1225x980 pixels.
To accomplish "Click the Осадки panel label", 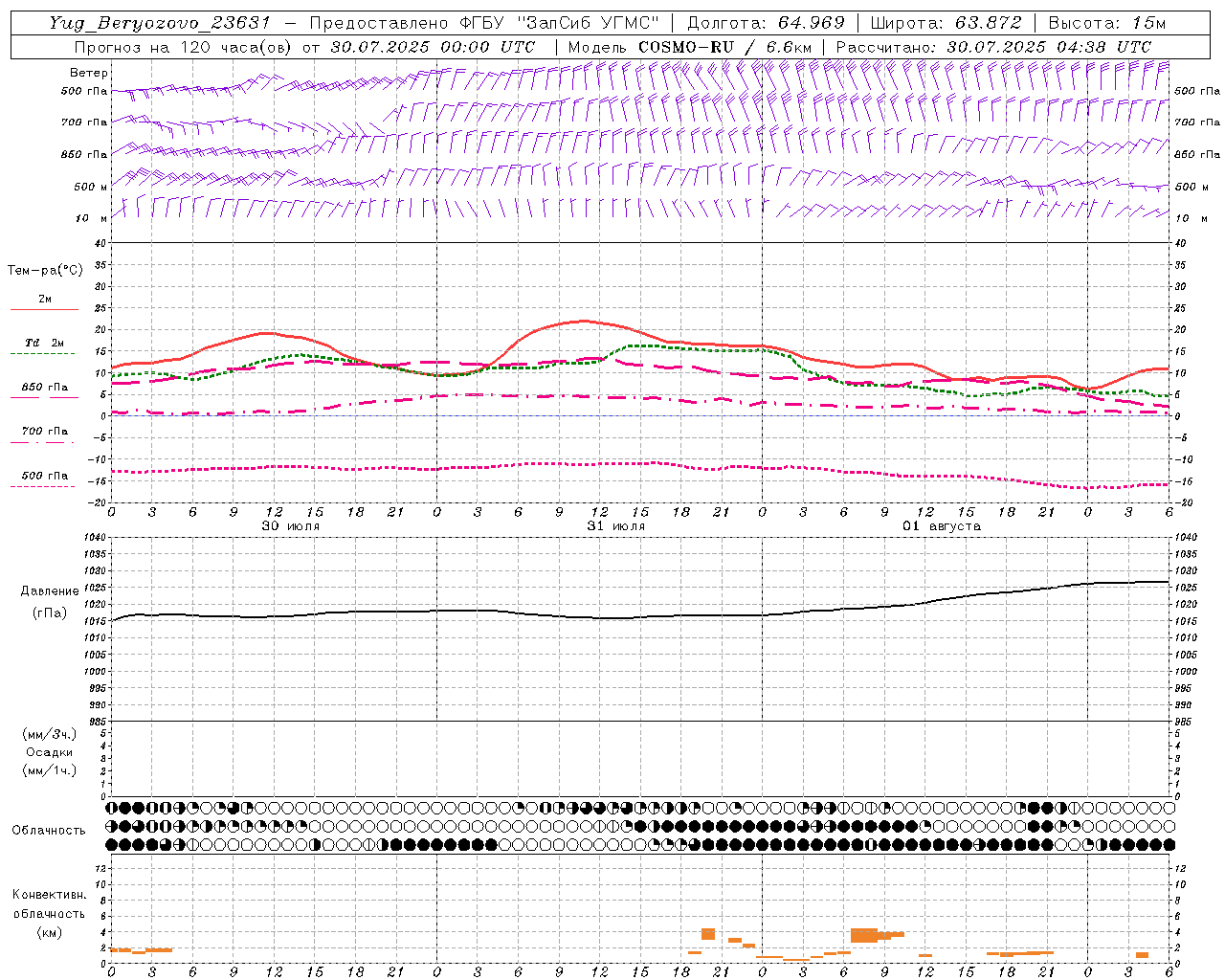I will (50, 752).
